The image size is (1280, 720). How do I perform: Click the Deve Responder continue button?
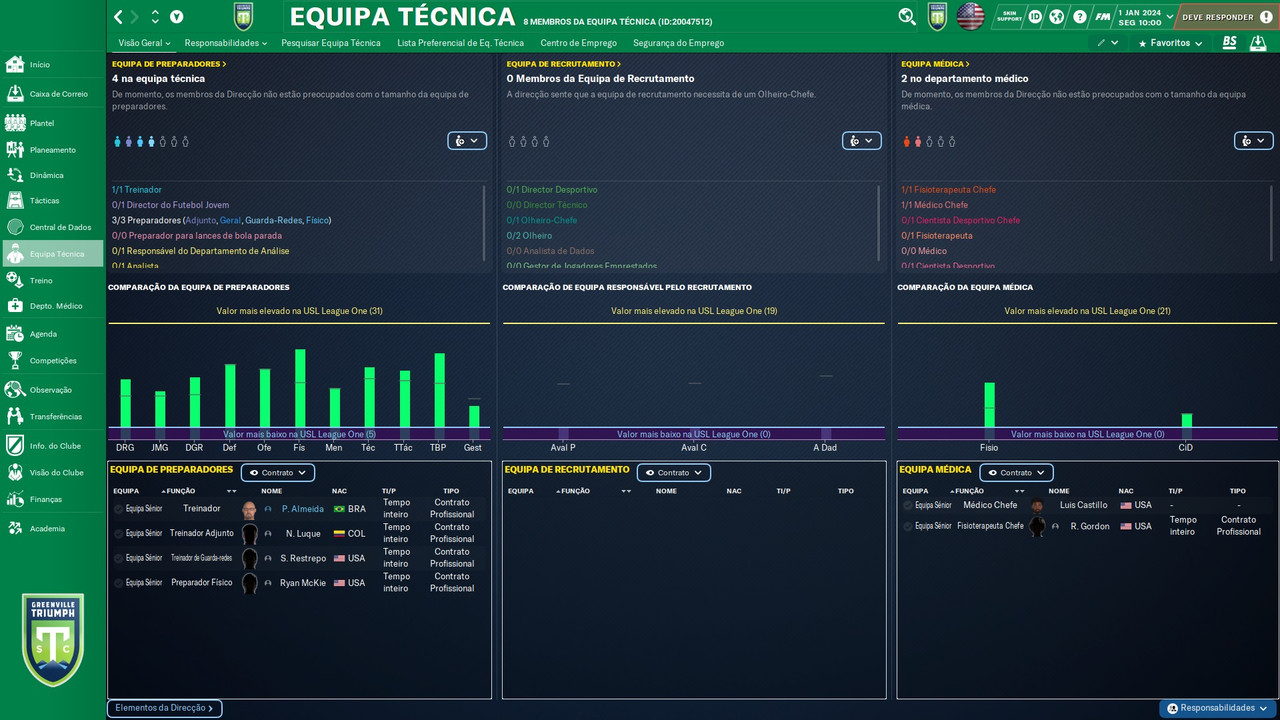1222,16
